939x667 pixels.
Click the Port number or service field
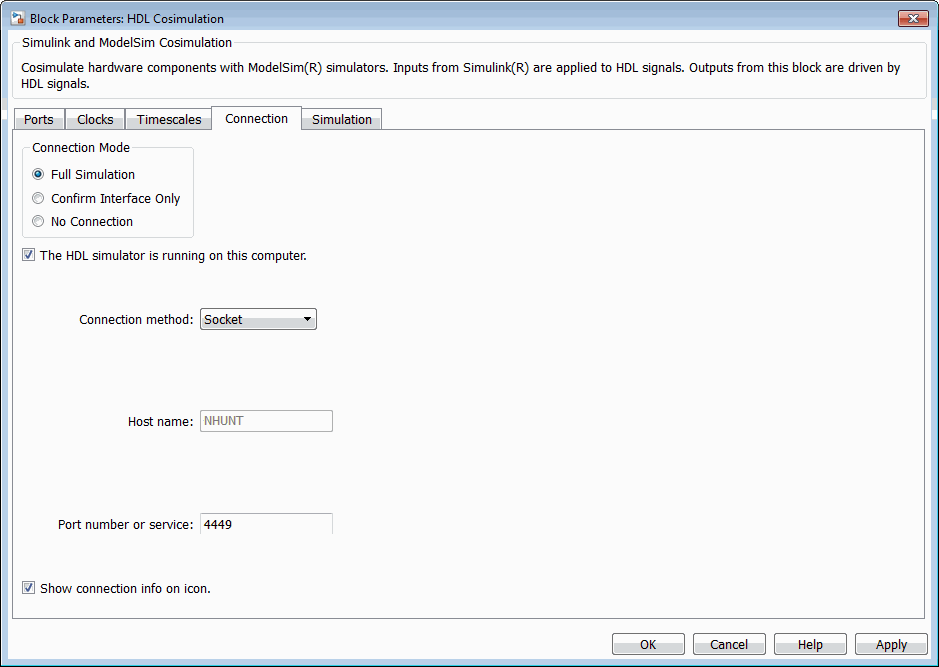(x=266, y=524)
